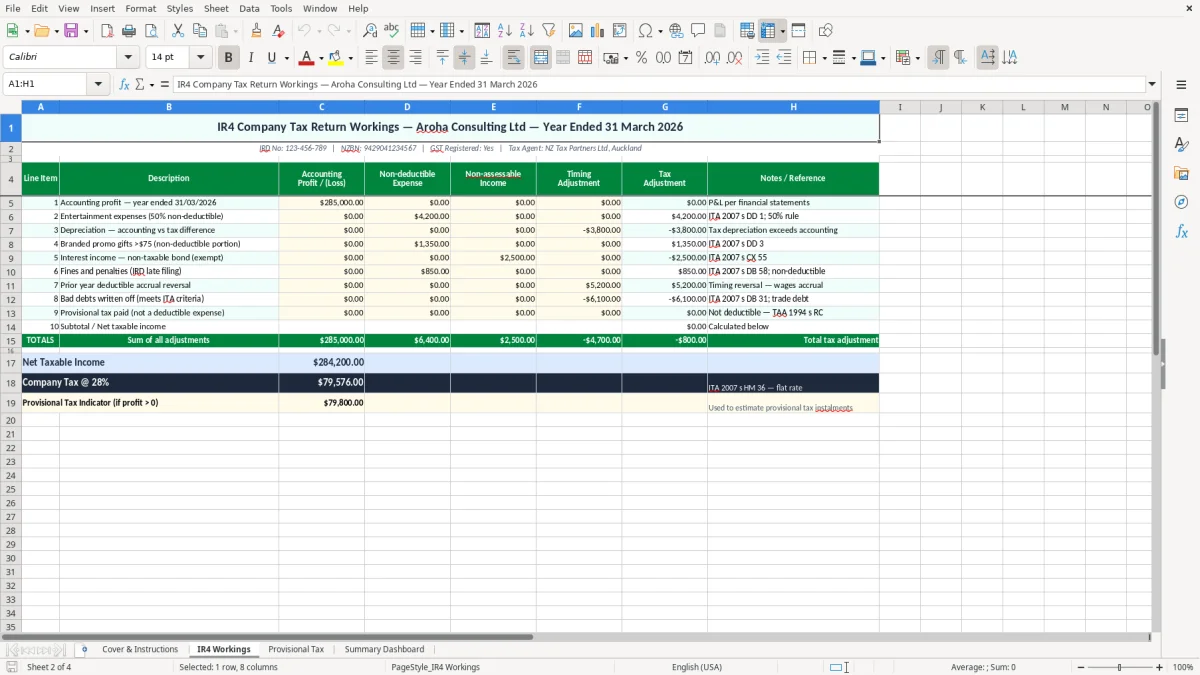Viewport: 1200px width, 675px height.
Task: Click the English (USA) language status field
Action: pyautogui.click(x=697, y=667)
